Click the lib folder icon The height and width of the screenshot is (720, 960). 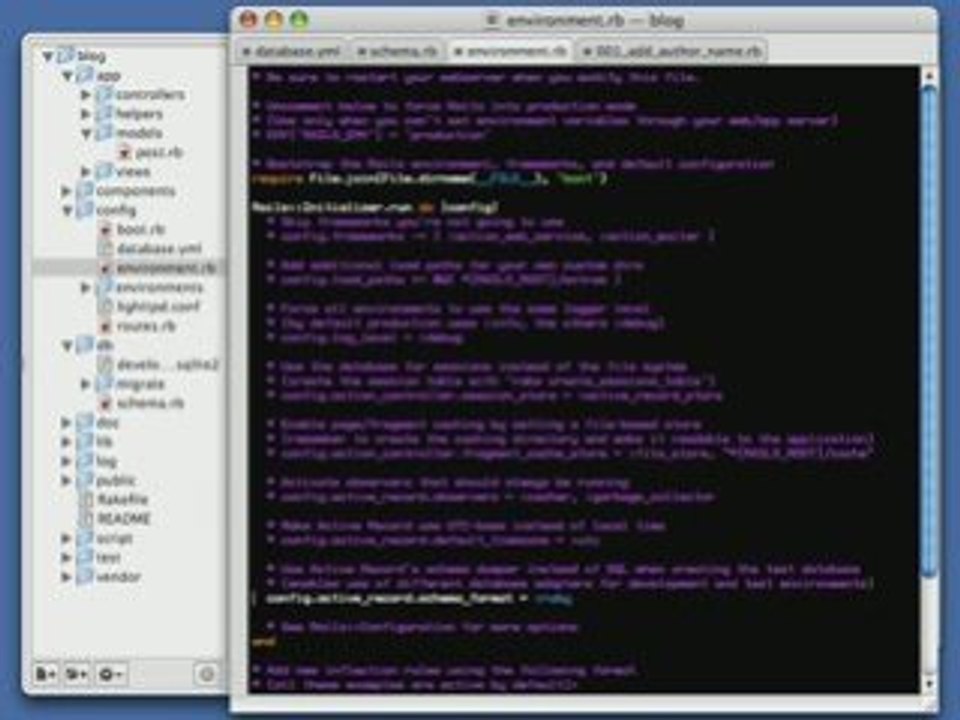click(x=85, y=442)
